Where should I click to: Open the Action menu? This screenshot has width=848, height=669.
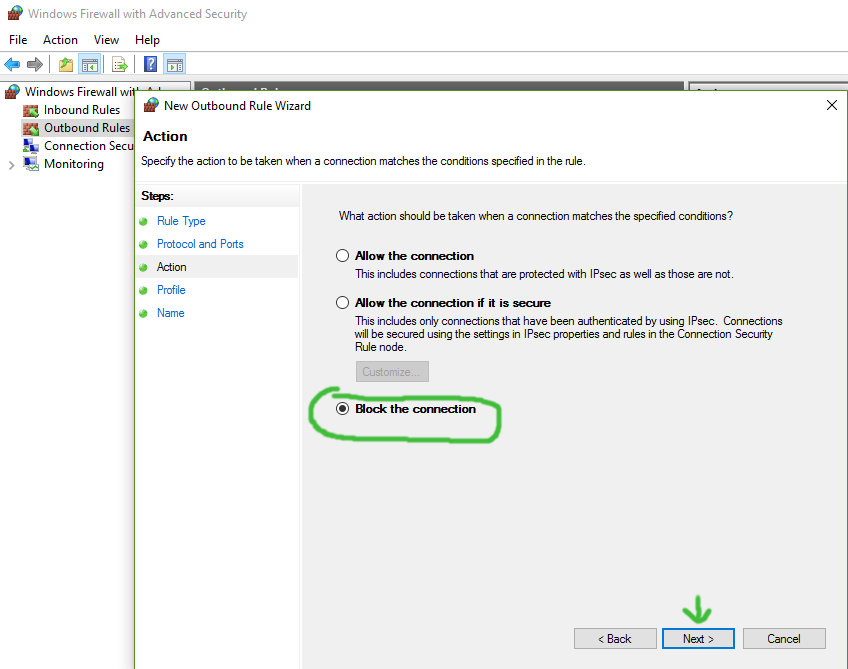coord(61,39)
